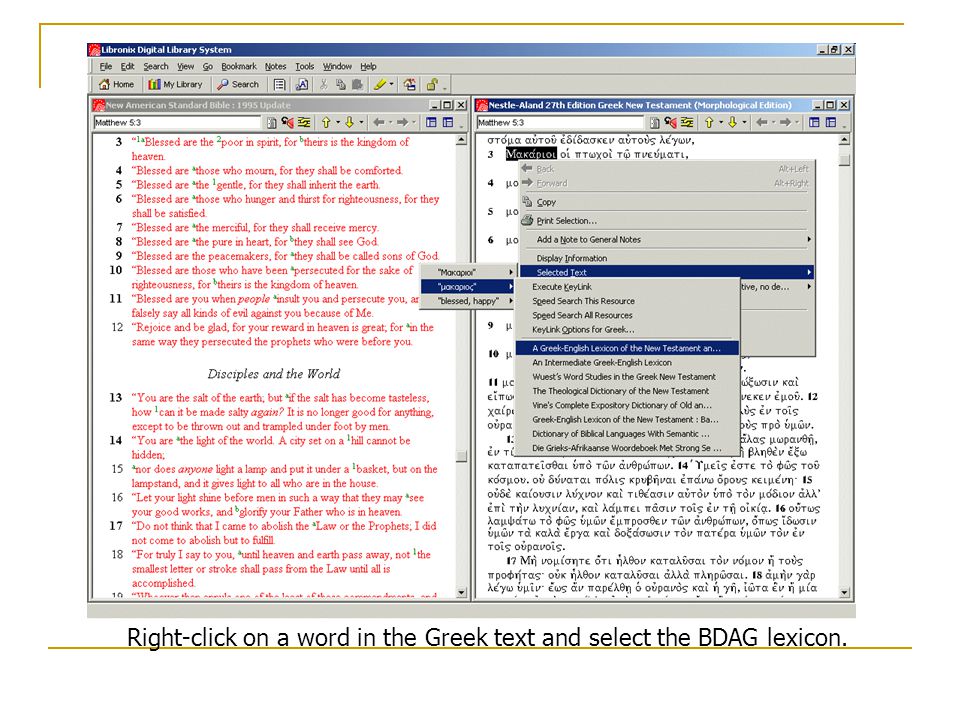This screenshot has height=720, width=960.
Task: Expand the "Μακαριοι" submenu entry
Action: coord(468,272)
